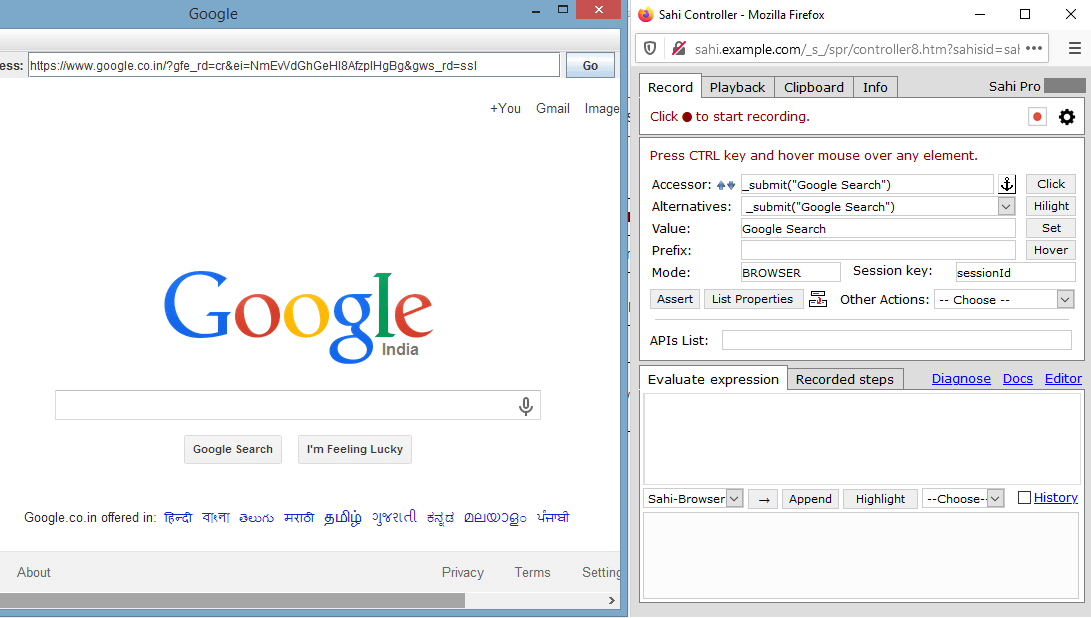Switch to the Recorded steps tab
Screen dimensions: 1091x618
click(845, 379)
